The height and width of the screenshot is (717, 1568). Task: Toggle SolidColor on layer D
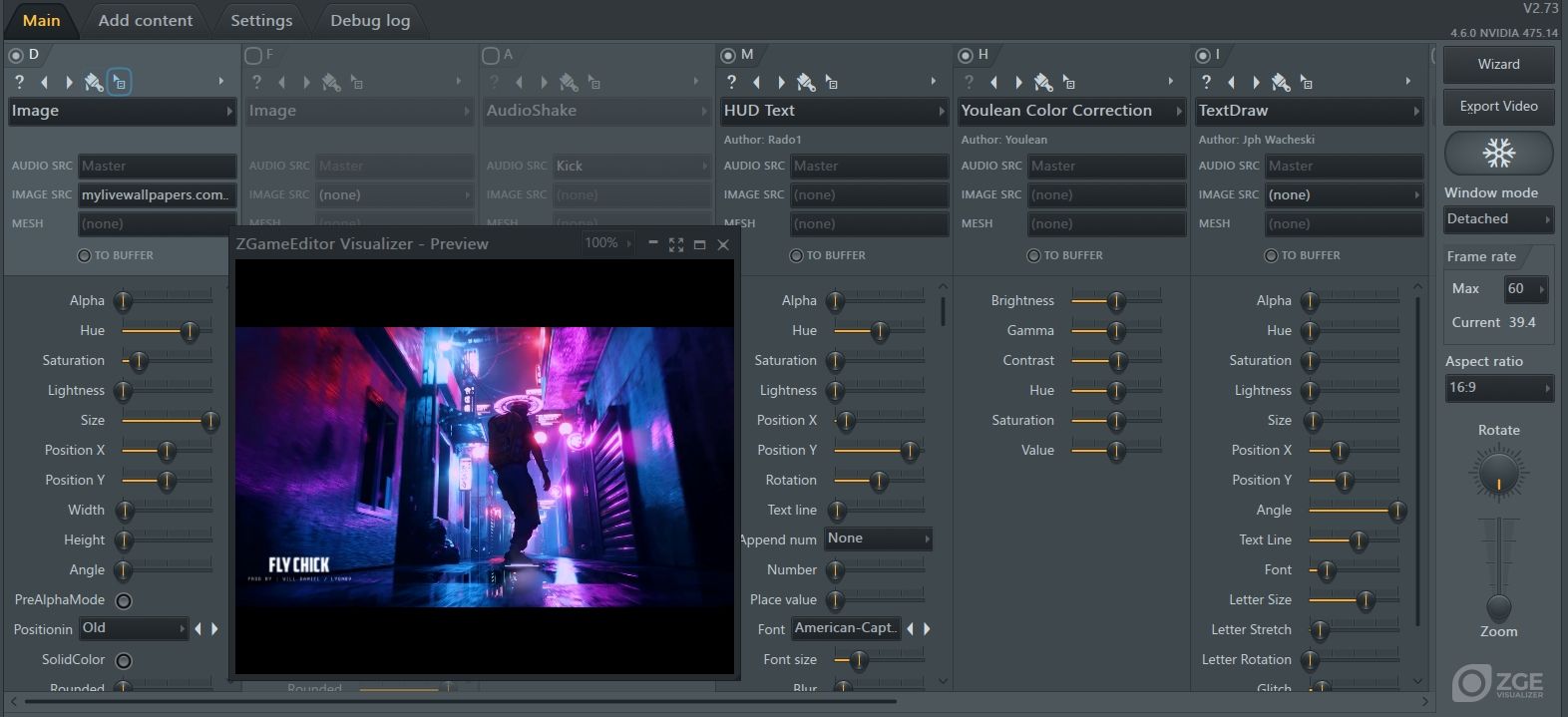(124, 660)
